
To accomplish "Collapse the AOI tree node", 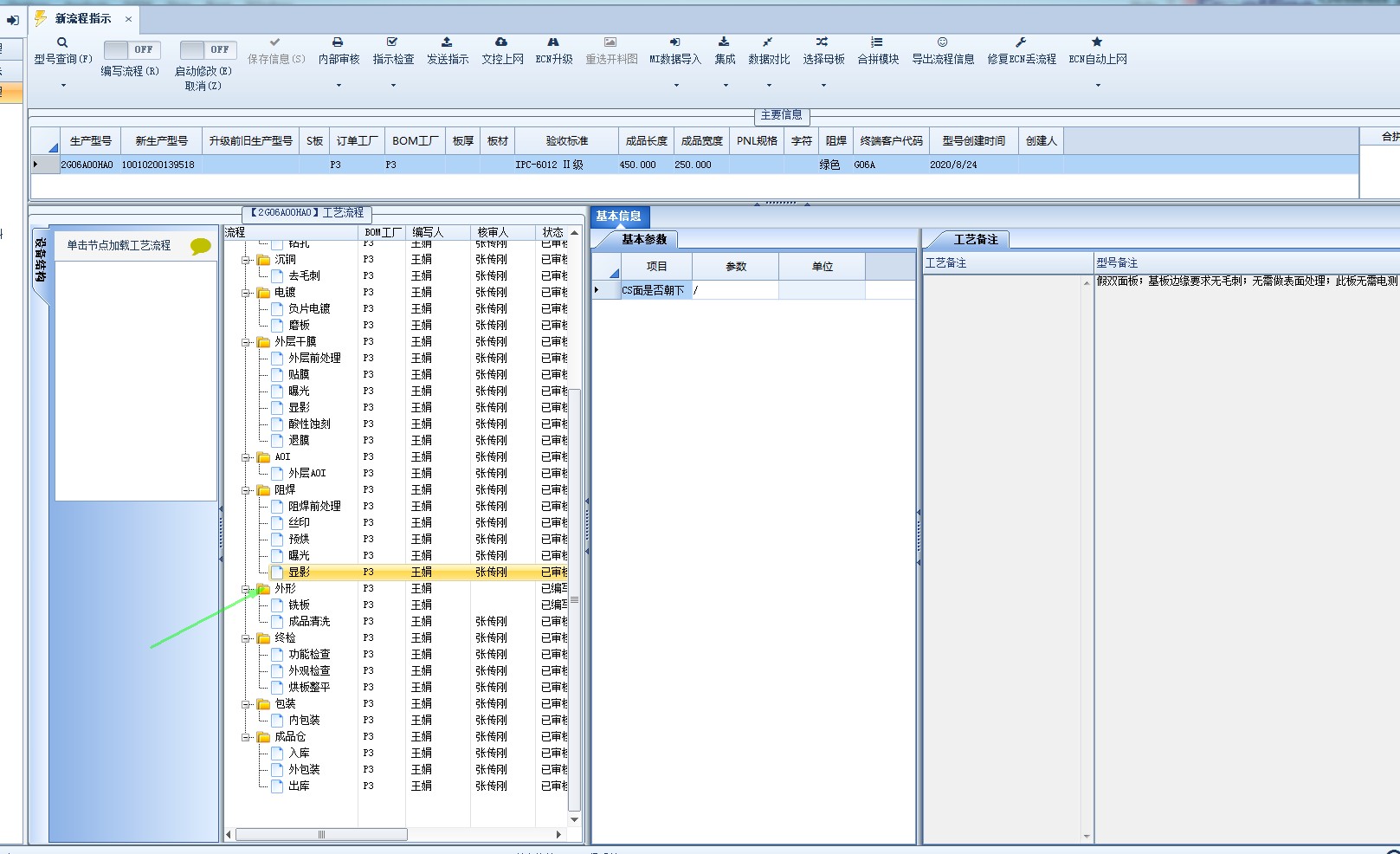I will [246, 457].
